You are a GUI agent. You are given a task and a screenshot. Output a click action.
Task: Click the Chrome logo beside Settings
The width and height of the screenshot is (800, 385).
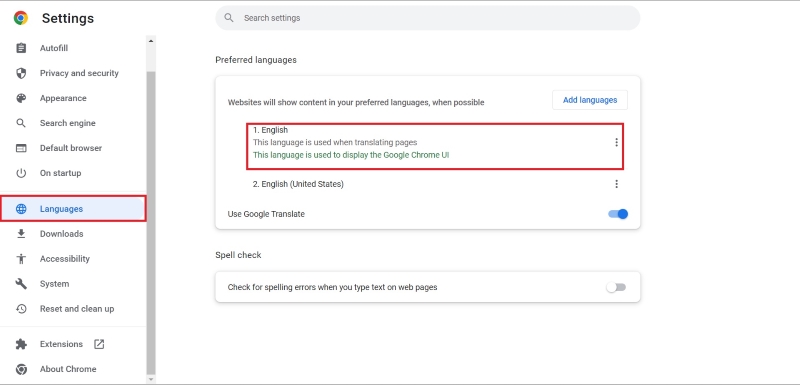pyautogui.click(x=21, y=18)
